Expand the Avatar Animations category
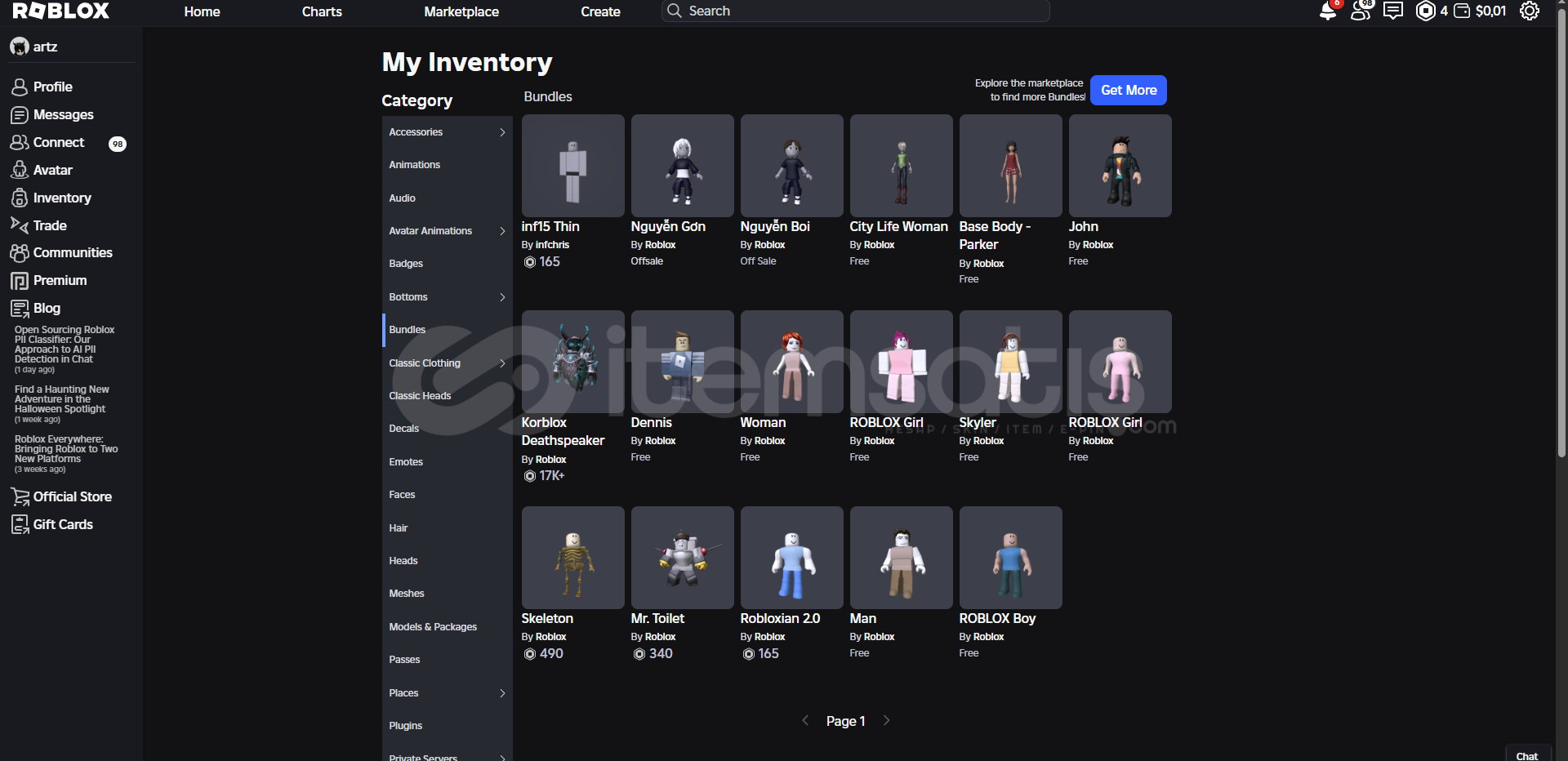 502,231
